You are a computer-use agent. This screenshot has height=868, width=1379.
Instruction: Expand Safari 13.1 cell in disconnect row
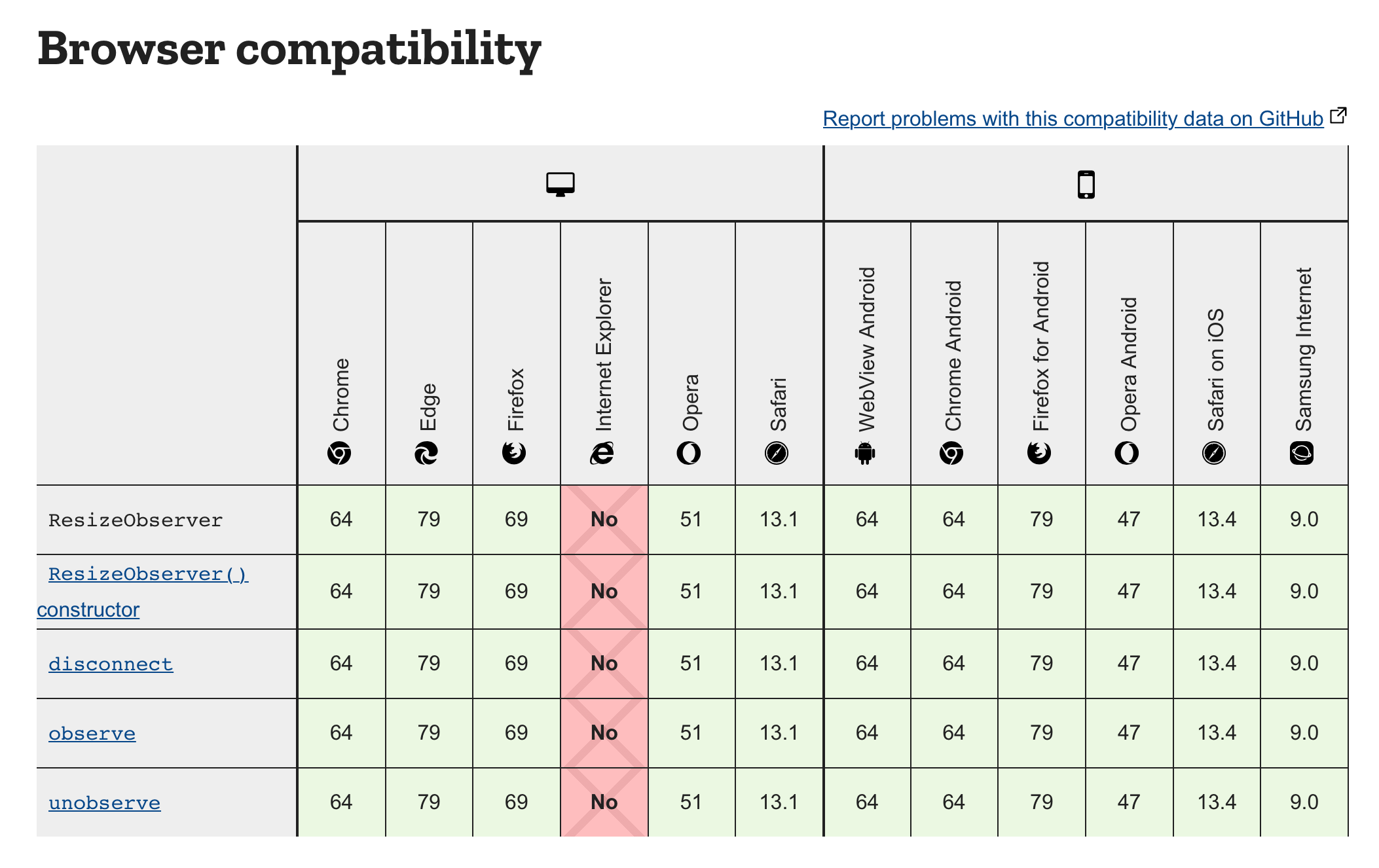tap(779, 664)
